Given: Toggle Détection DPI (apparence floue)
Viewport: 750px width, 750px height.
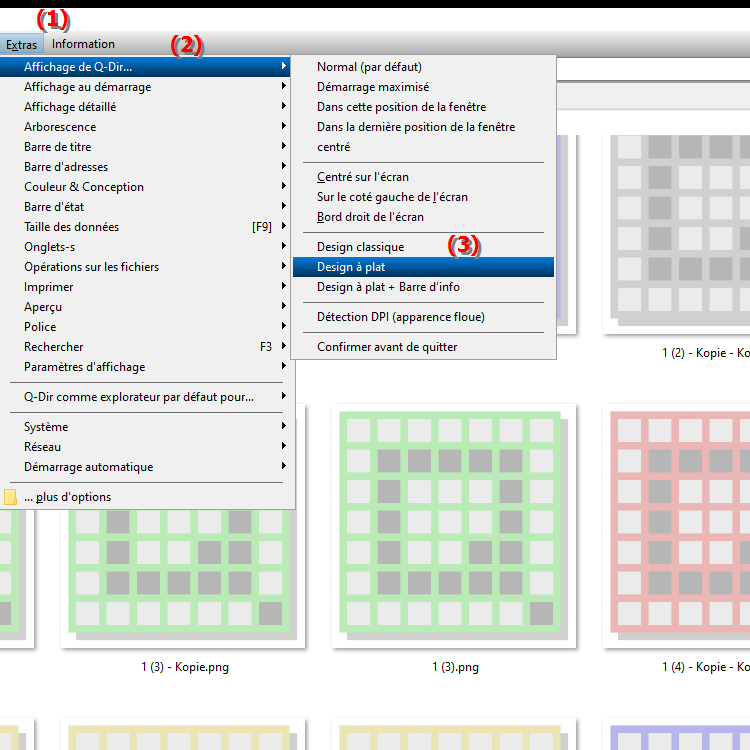Looking at the screenshot, I should (x=423, y=317).
